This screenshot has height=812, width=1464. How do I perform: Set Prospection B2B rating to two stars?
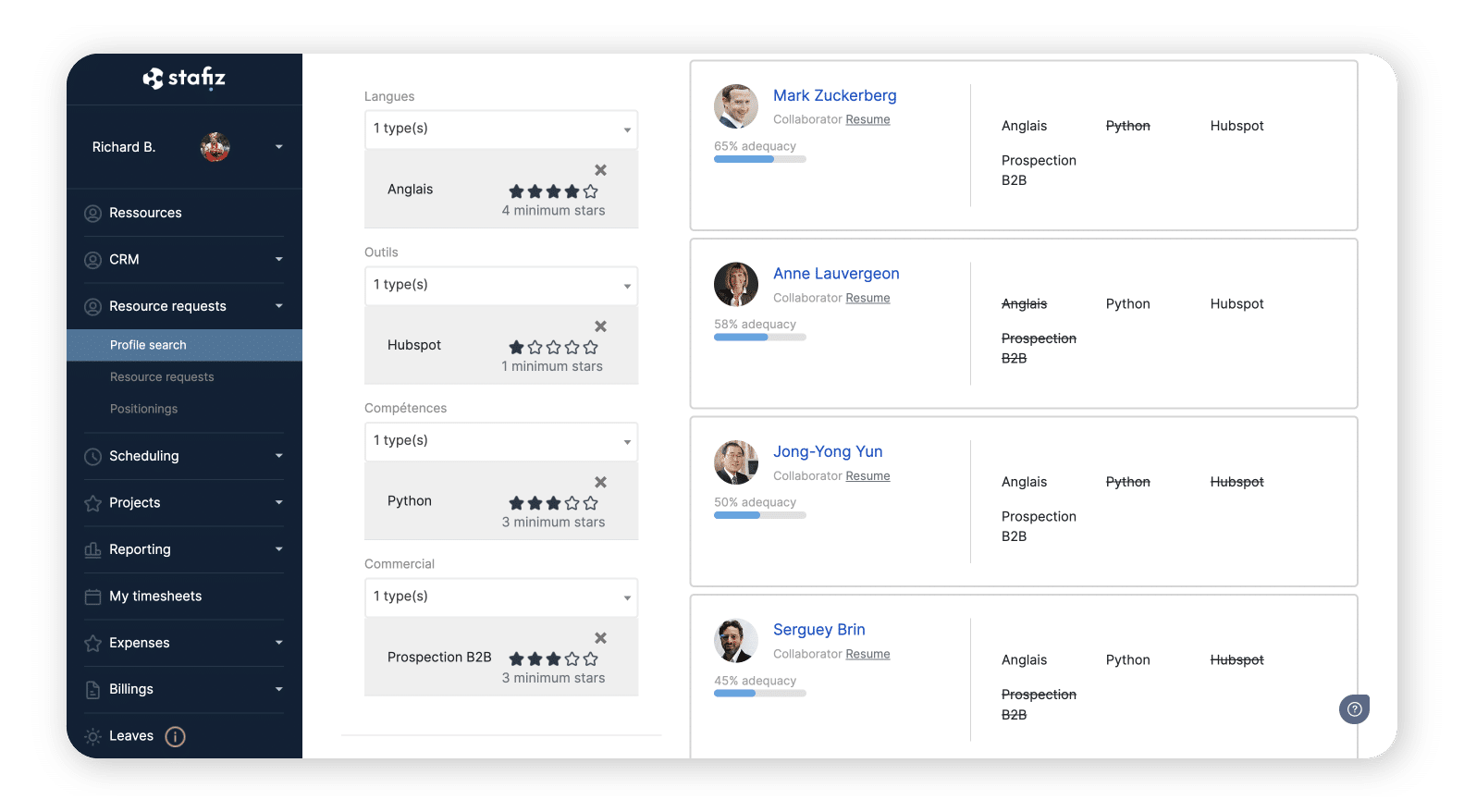coord(535,659)
